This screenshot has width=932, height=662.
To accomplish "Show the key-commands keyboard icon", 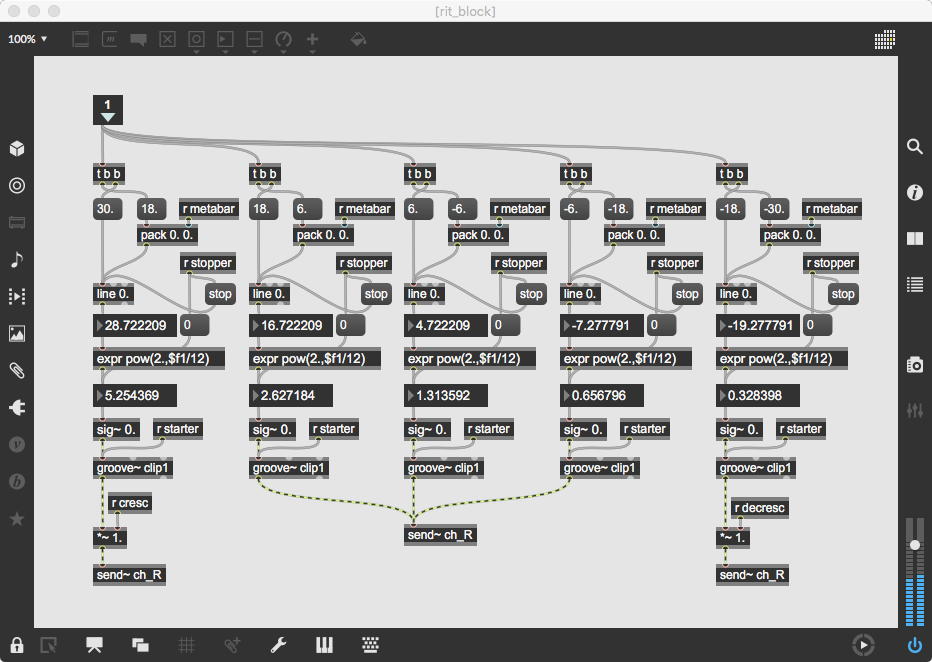I will pos(370,645).
